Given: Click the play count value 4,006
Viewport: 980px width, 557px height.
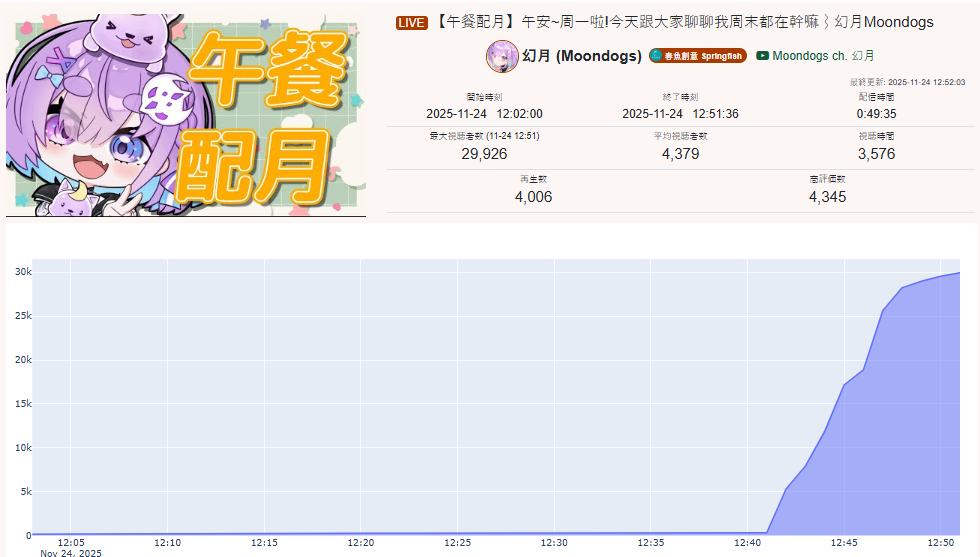Looking at the screenshot, I should click(x=533, y=197).
